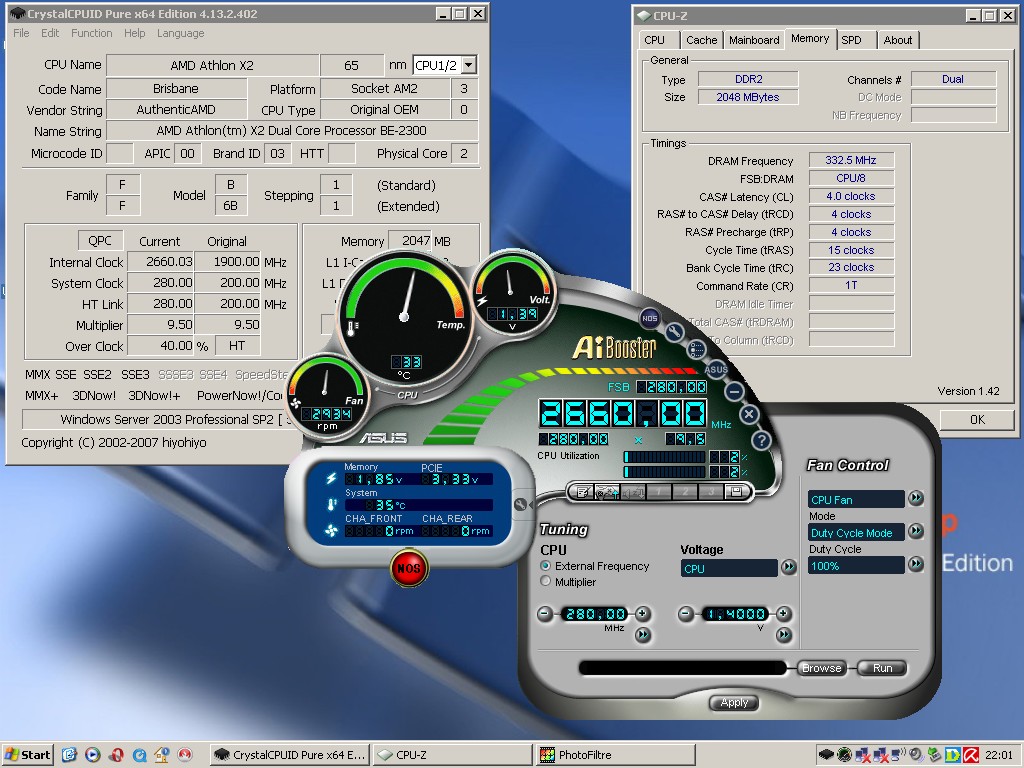This screenshot has height=768, width=1024.
Task: Select External Frequency radio button
Action: (x=545, y=566)
